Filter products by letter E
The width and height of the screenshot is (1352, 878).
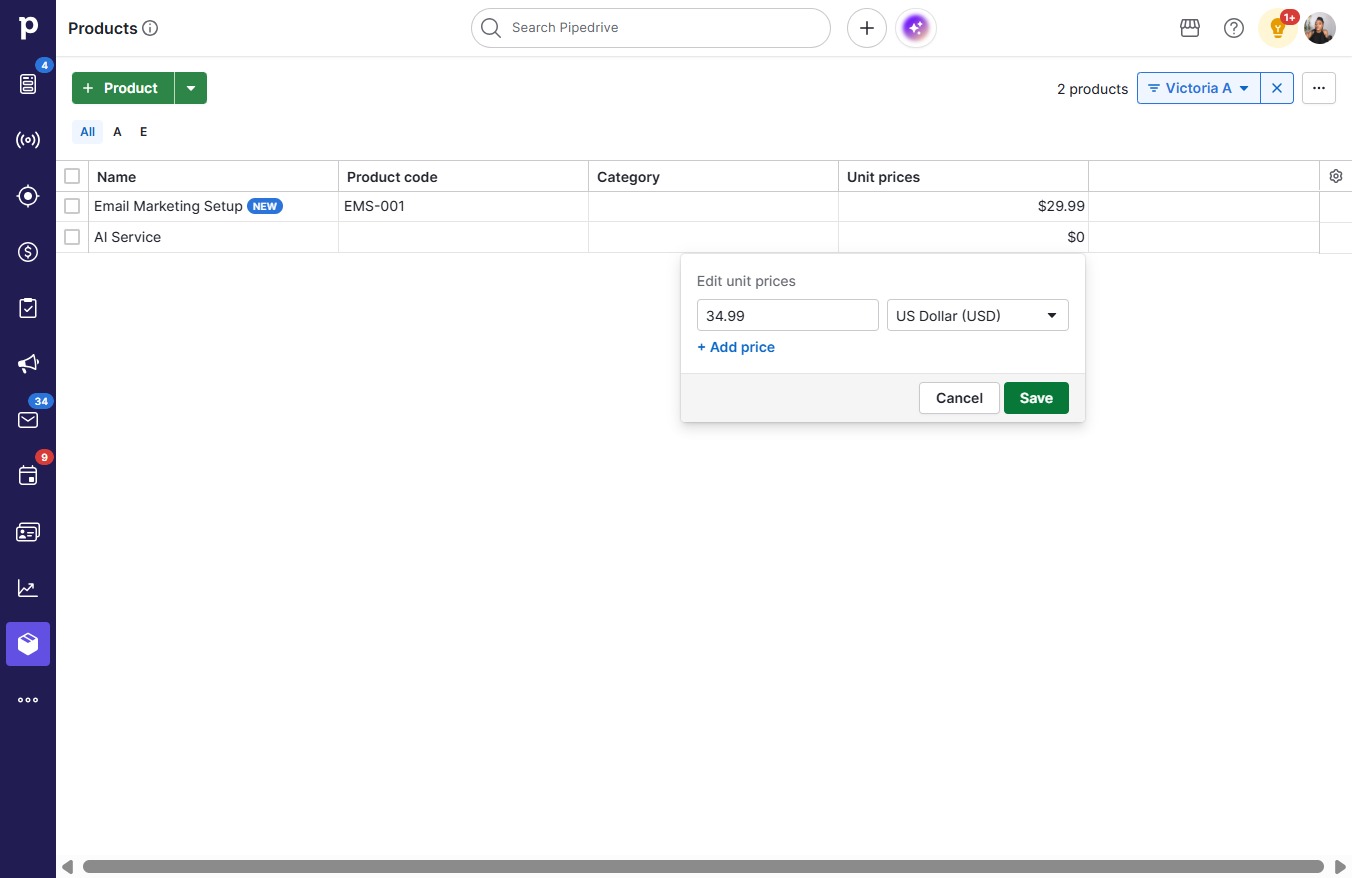(x=143, y=132)
